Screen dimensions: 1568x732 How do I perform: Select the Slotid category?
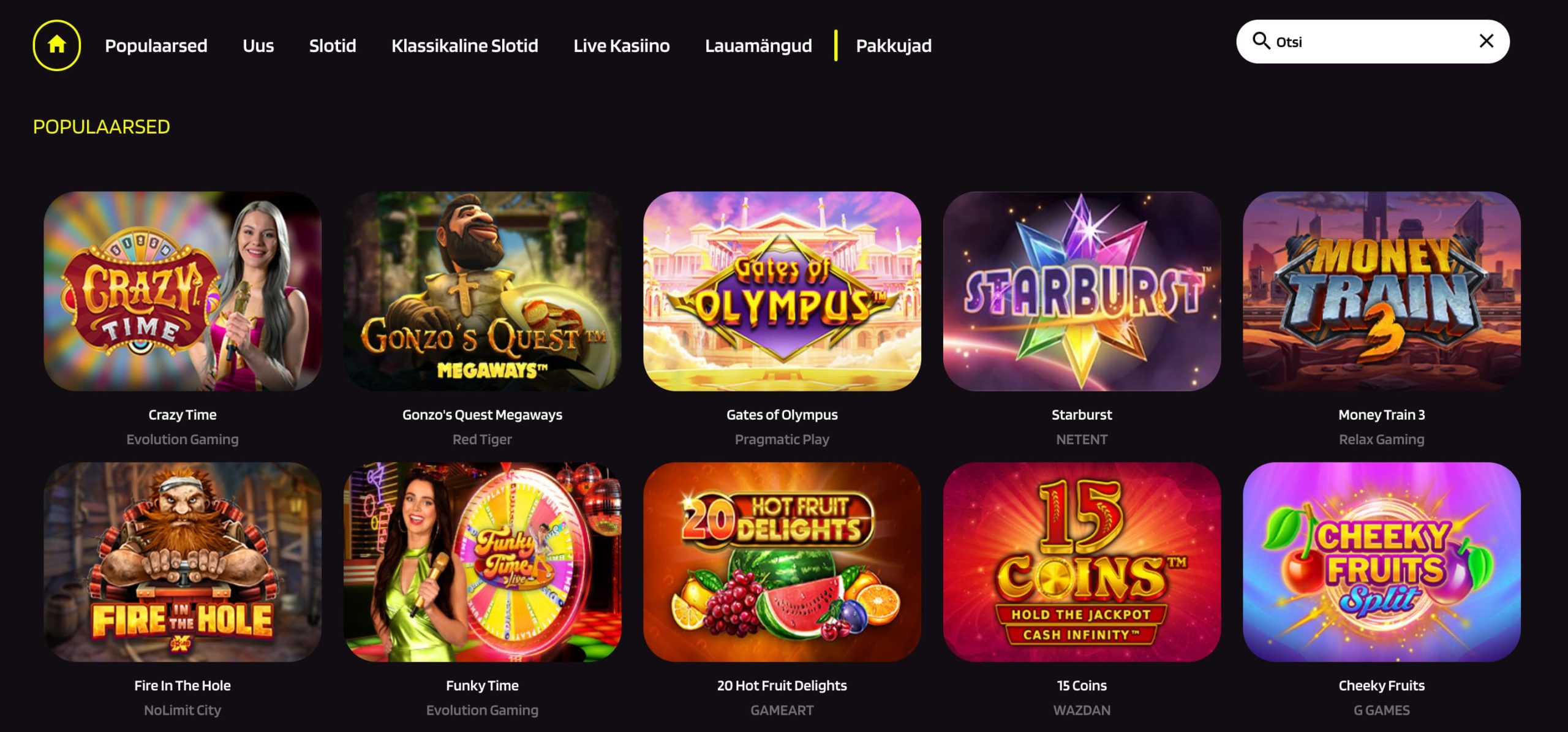[x=333, y=45]
